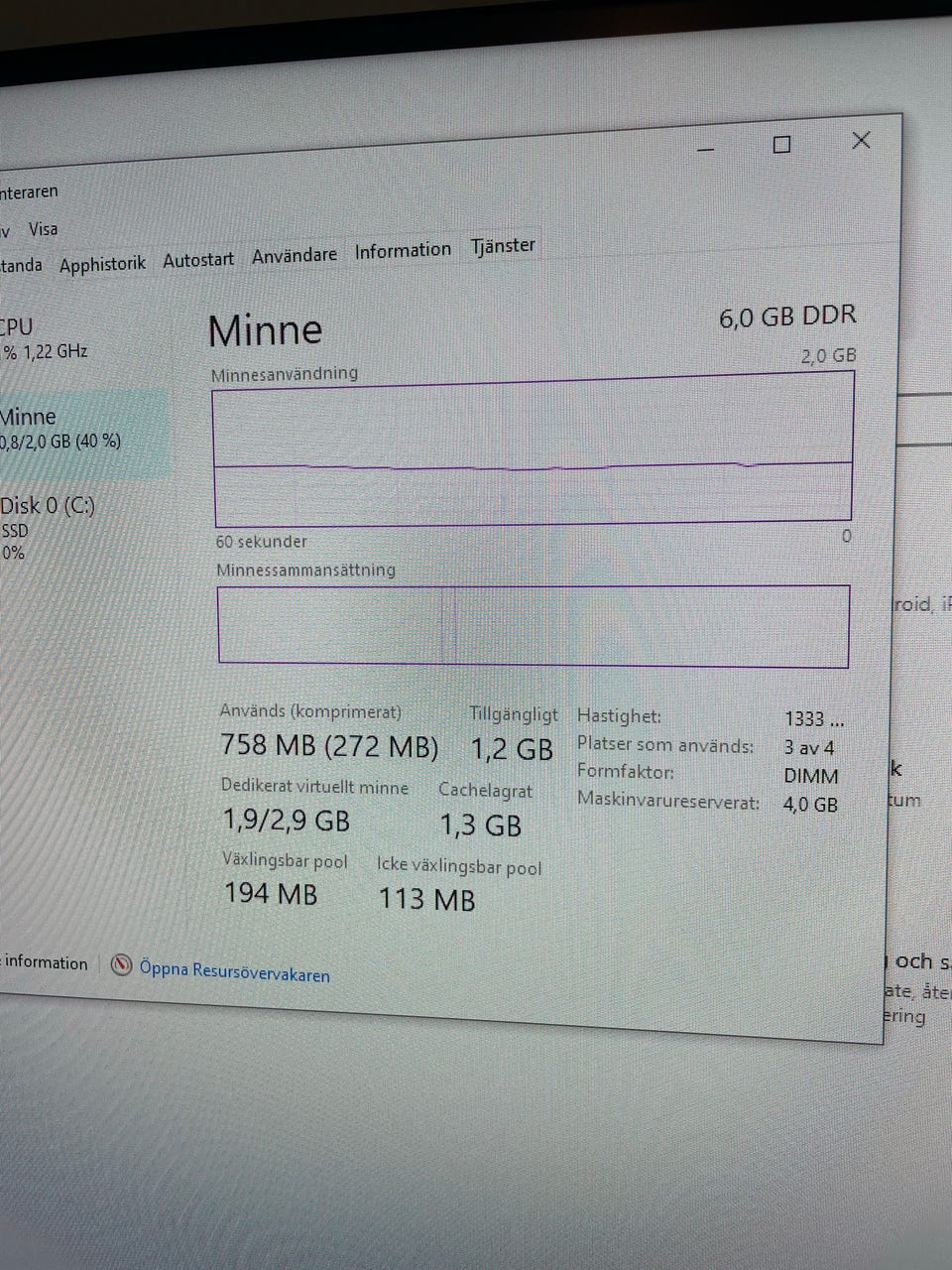Close the Task Manager window
This screenshot has width=952, height=1270.
tap(861, 141)
